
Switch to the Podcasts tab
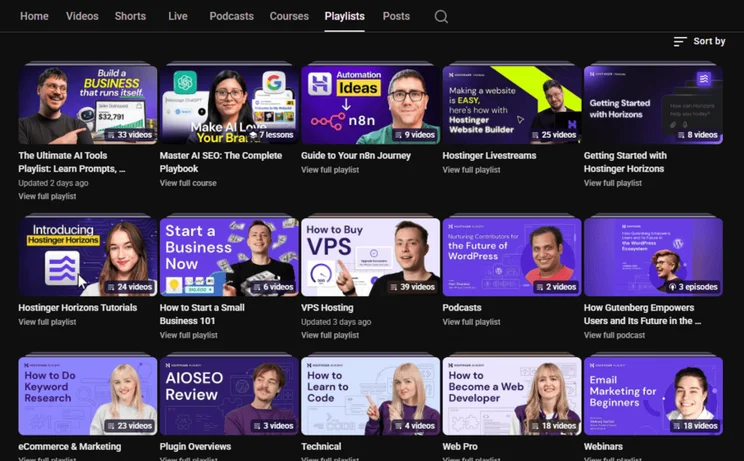(232, 16)
